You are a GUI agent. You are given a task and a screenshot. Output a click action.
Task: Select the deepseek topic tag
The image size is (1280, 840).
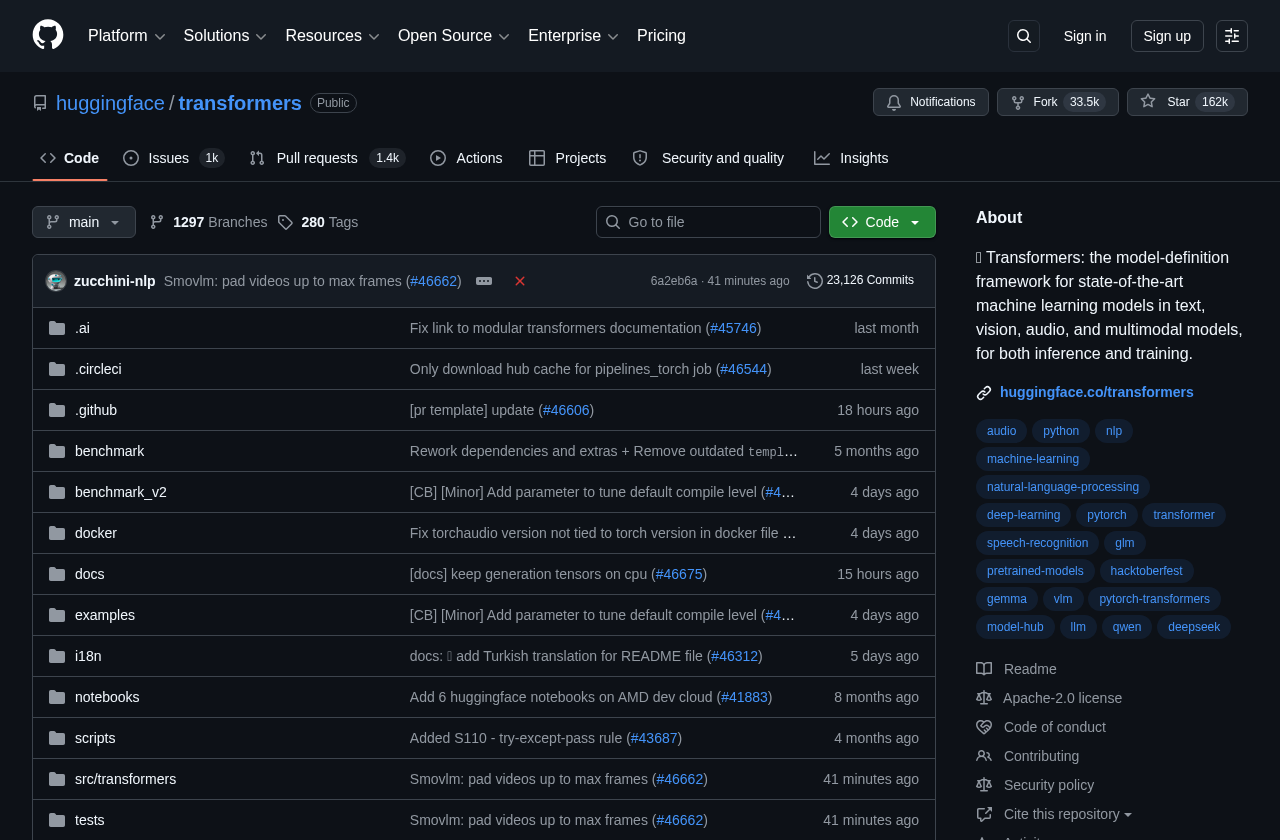point(1194,627)
